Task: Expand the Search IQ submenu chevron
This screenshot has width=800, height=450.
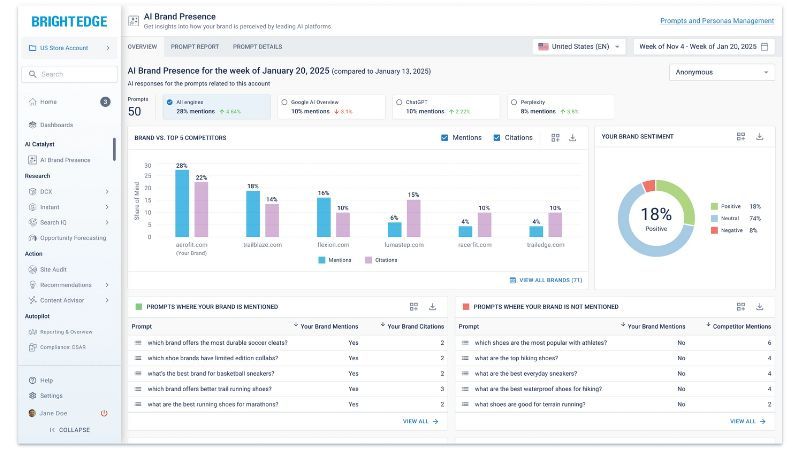Action: pyautogui.click(x=107, y=222)
